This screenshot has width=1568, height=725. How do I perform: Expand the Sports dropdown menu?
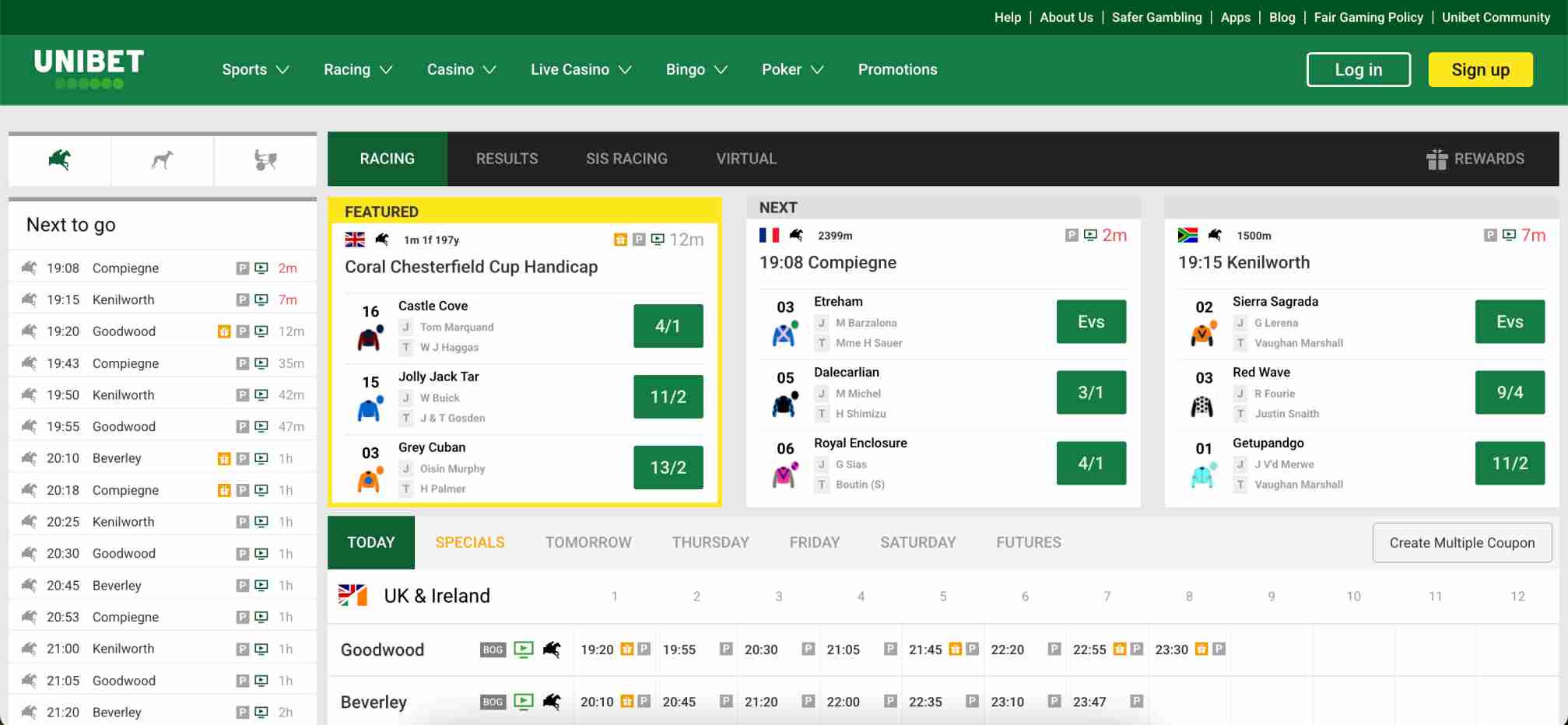(x=255, y=69)
